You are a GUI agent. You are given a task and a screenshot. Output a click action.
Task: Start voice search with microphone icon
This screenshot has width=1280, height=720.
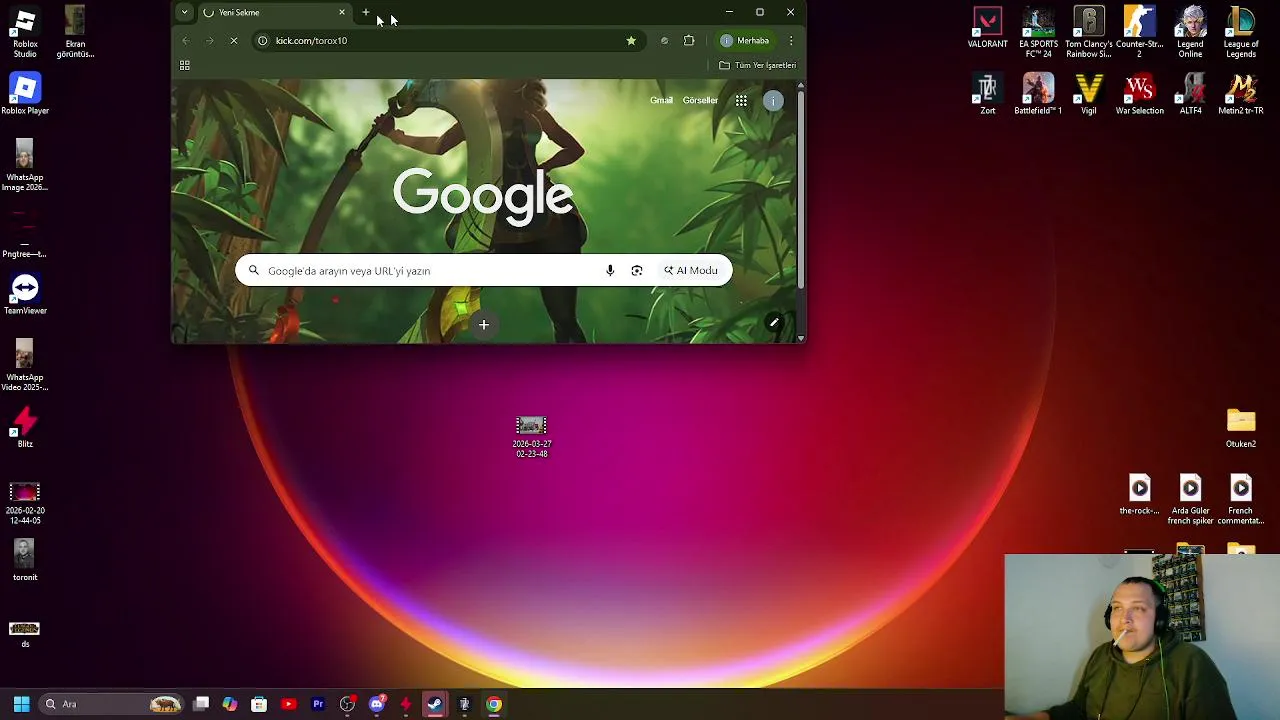click(610, 271)
